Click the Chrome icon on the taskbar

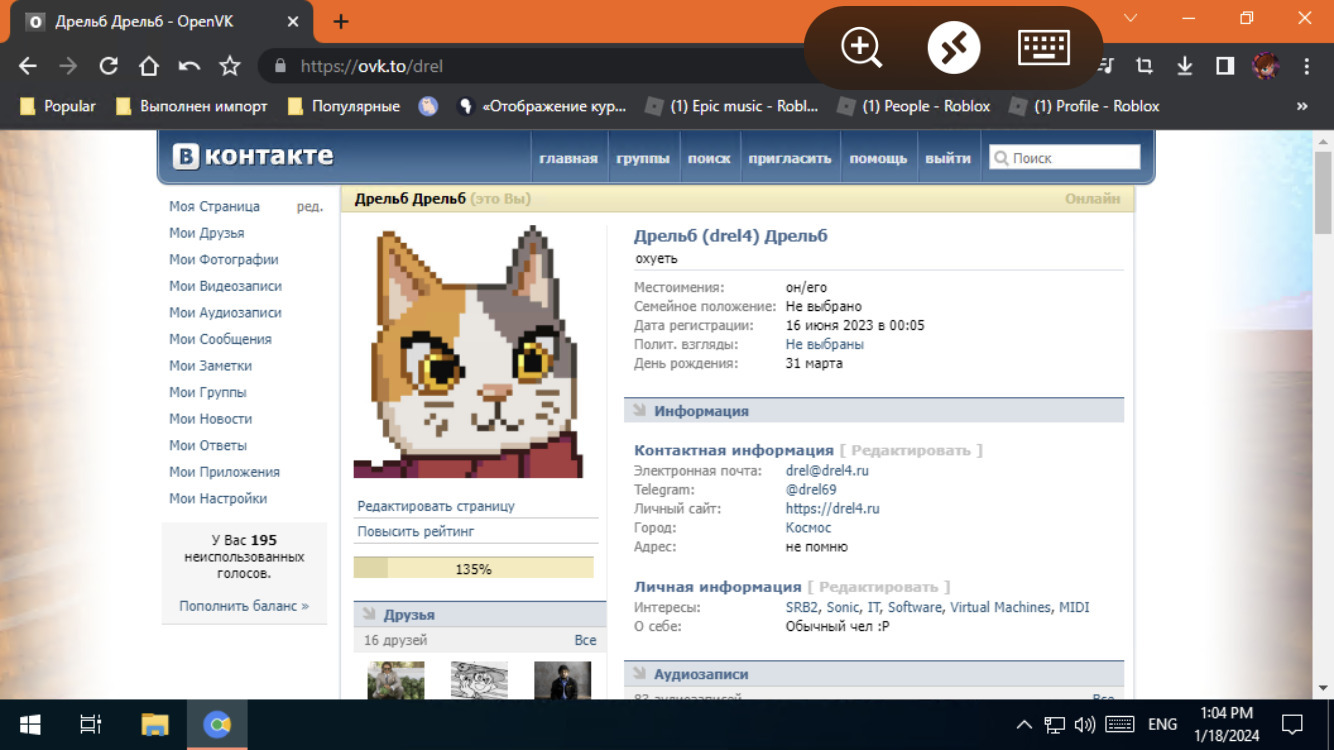click(x=217, y=725)
